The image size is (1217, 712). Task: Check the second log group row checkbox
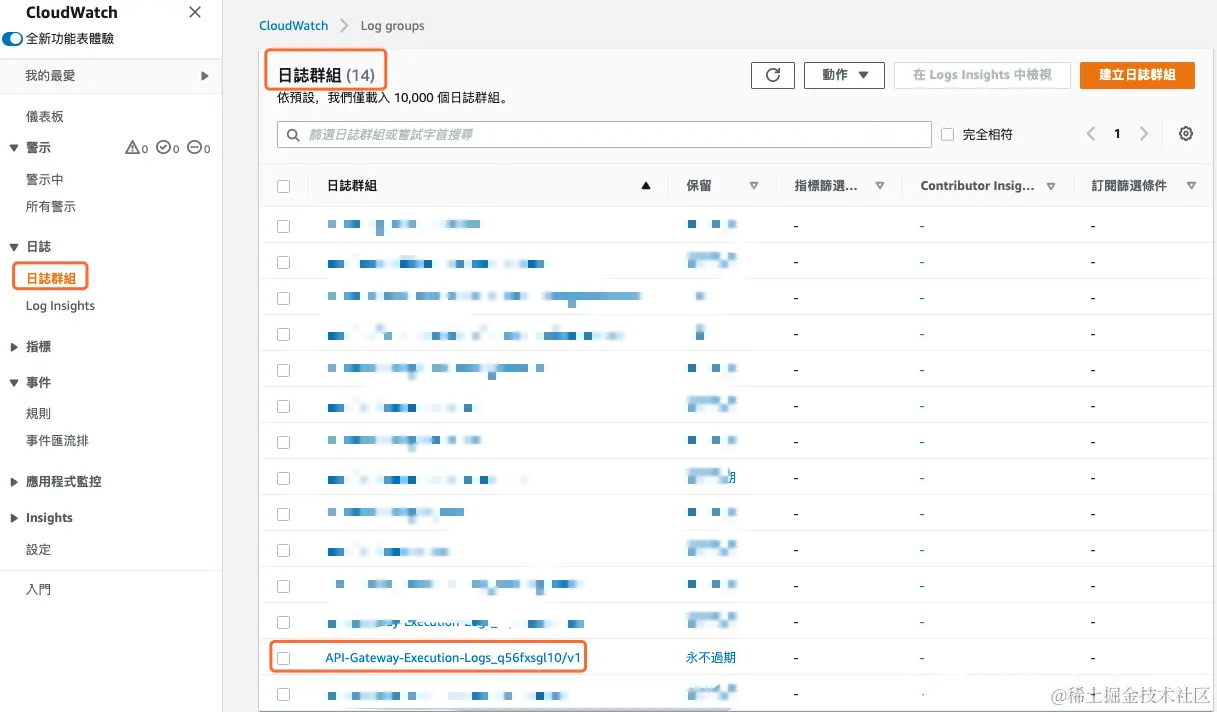tap(284, 263)
